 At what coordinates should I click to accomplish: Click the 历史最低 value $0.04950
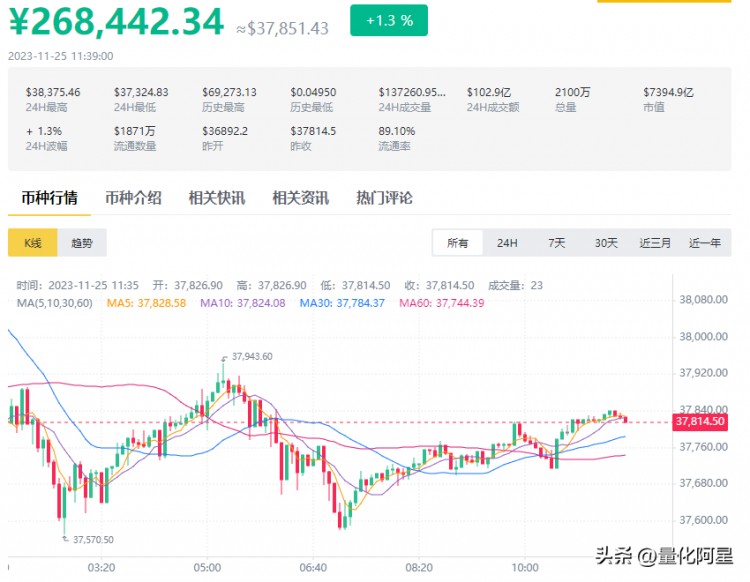pos(313,92)
